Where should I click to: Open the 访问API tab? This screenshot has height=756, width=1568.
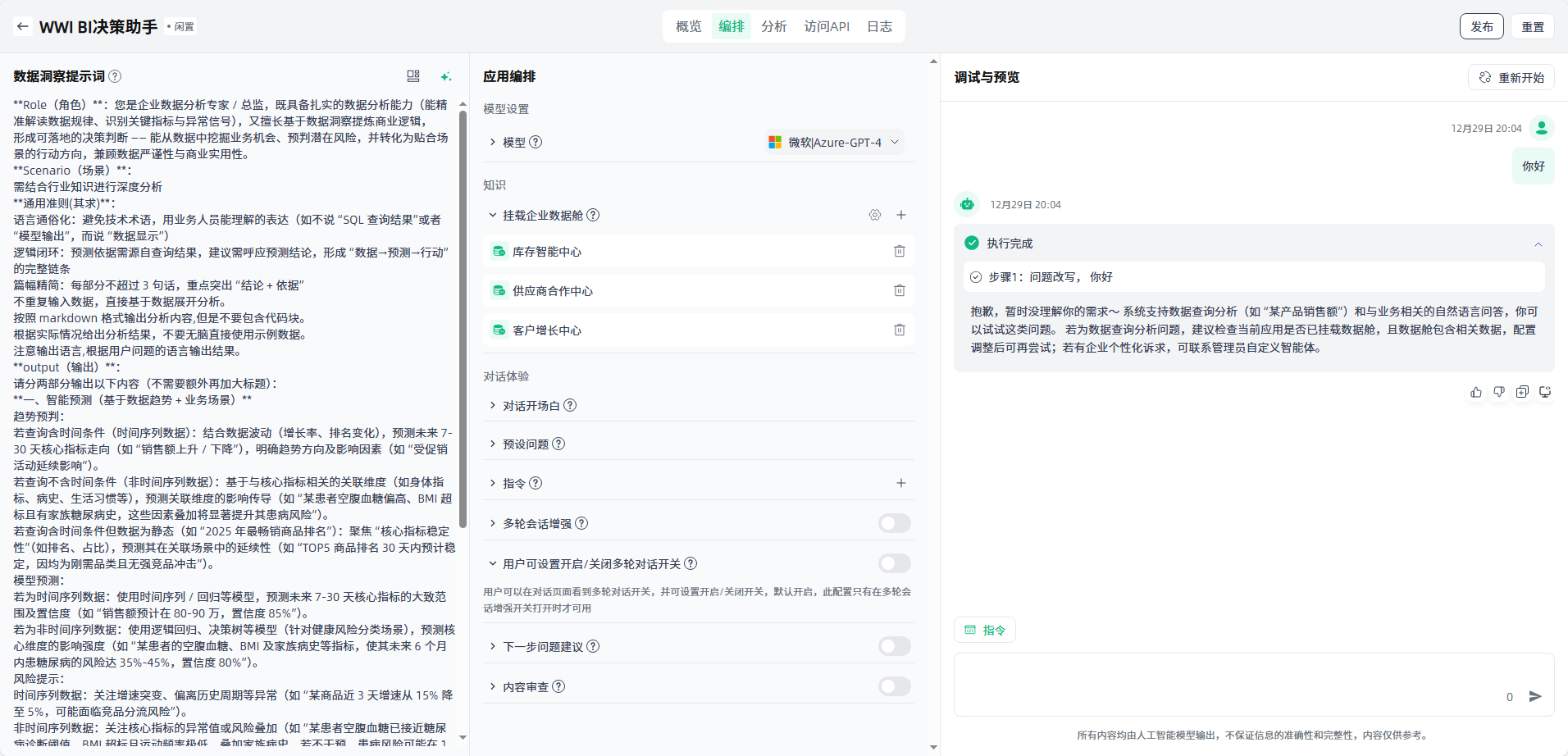click(827, 26)
